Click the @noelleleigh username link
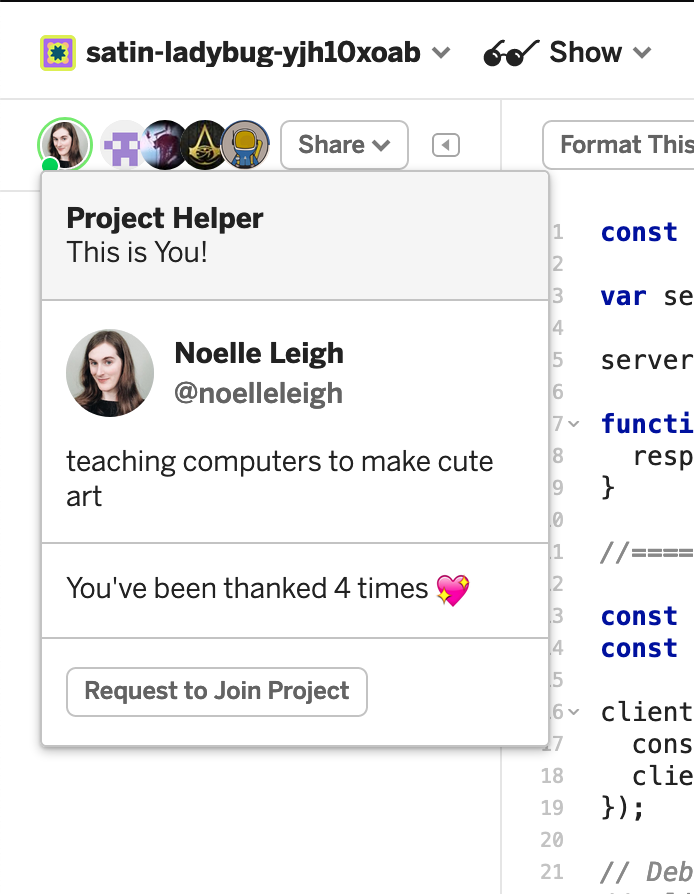Image resolution: width=694 pixels, height=894 pixels. (x=258, y=393)
